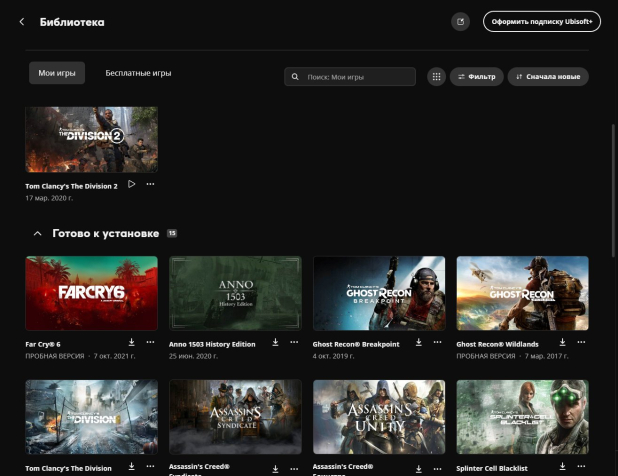Switch to the Мои игры tab
This screenshot has width=618, height=476.
pos(57,73)
